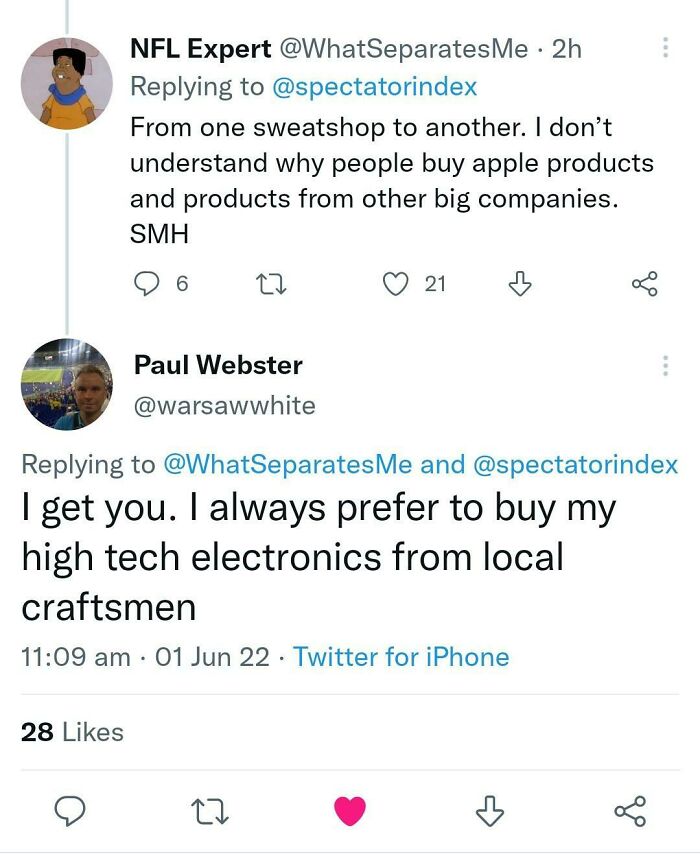Unlike Paul Webster's tweet with pink heart
The image size is (700, 854).
pyautogui.click(x=349, y=811)
